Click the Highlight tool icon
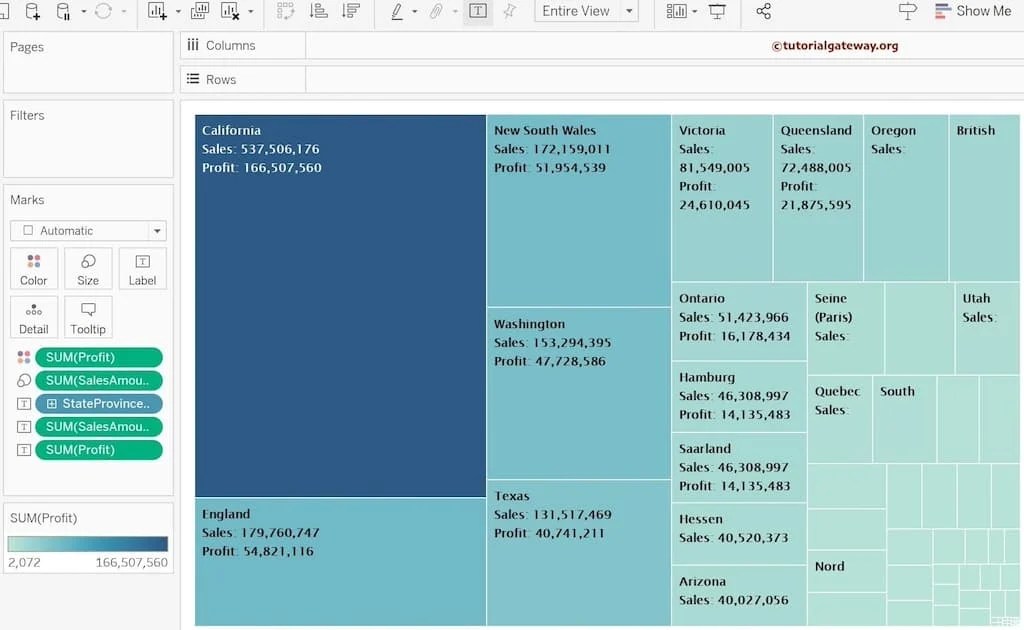Image resolution: width=1024 pixels, height=630 pixels. pyautogui.click(x=398, y=11)
